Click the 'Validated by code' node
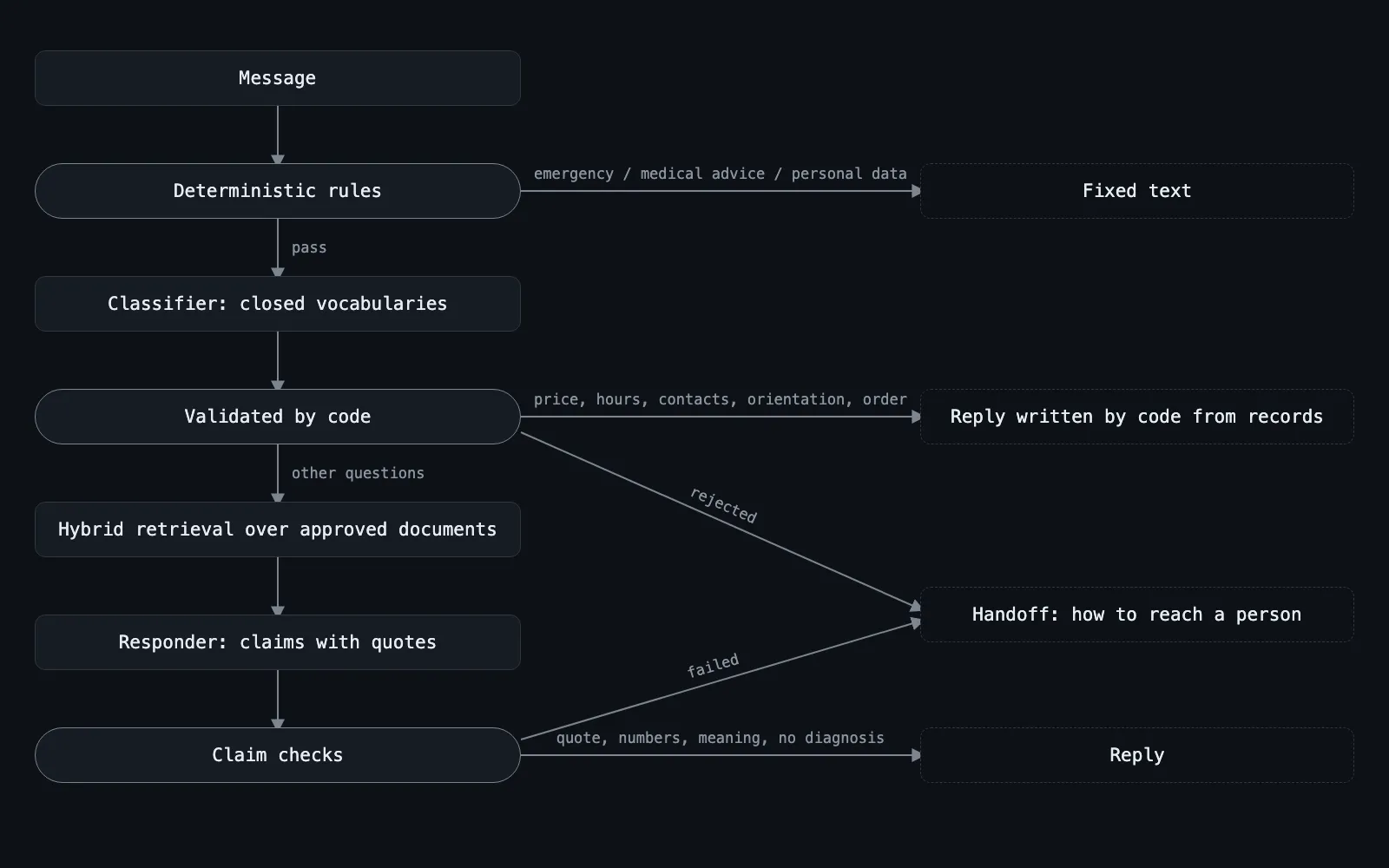 278,417
